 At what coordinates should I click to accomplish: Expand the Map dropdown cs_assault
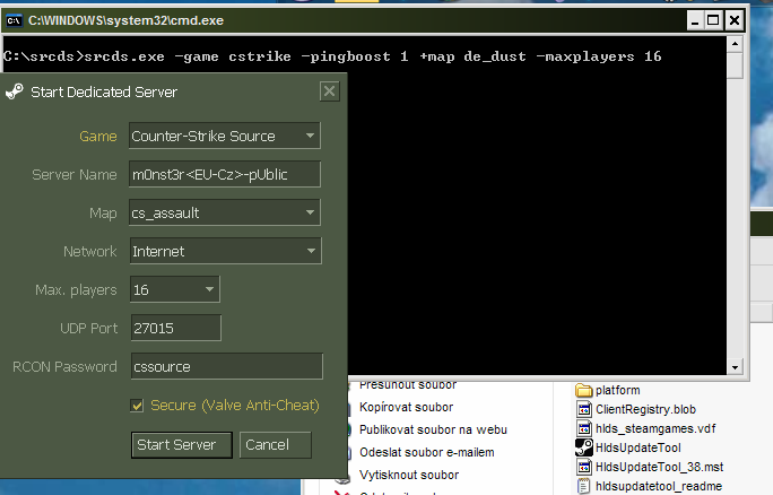[224, 212]
